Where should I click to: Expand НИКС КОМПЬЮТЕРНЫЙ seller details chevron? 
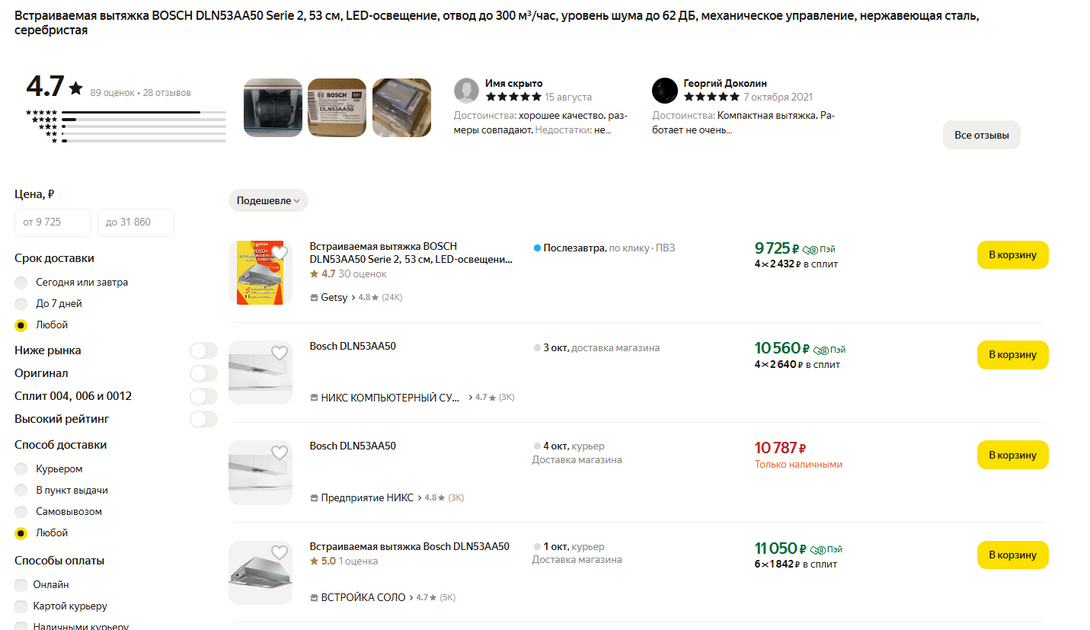click(x=471, y=398)
